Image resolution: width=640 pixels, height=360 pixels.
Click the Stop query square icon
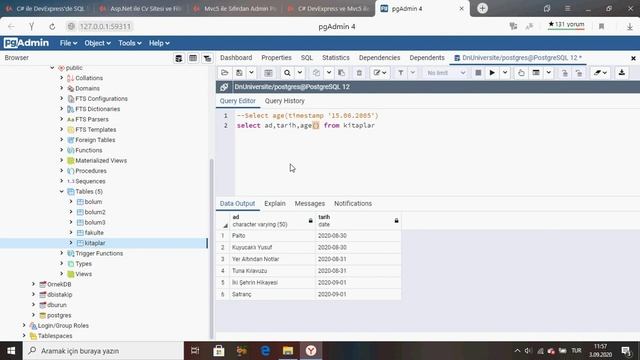tap(478, 73)
